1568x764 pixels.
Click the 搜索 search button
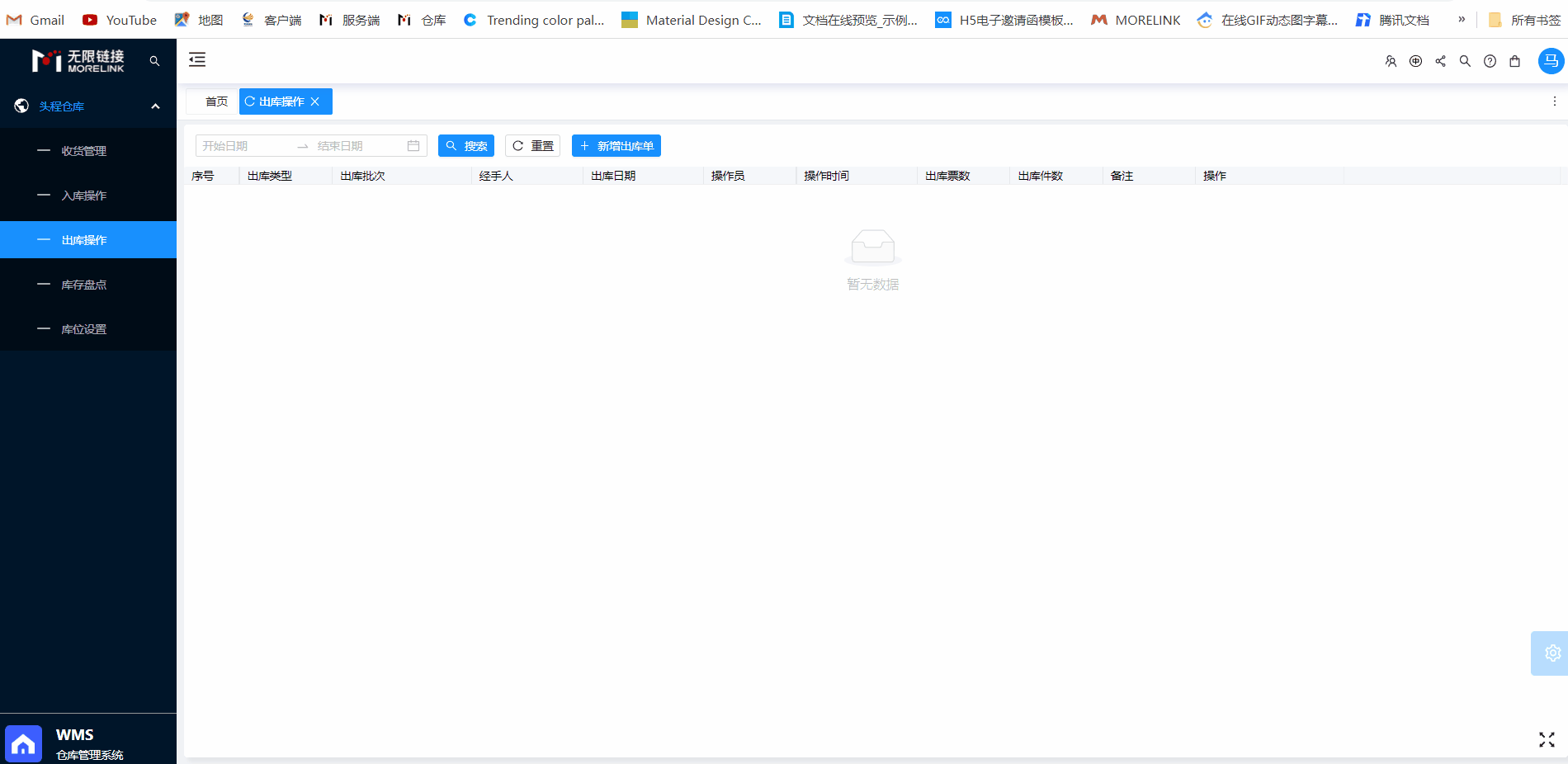pos(466,146)
